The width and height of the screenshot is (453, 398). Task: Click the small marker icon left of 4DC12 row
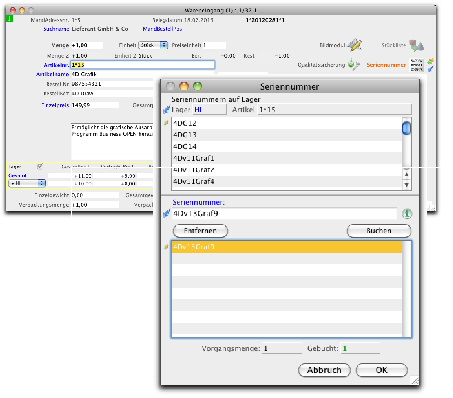tap(166, 123)
